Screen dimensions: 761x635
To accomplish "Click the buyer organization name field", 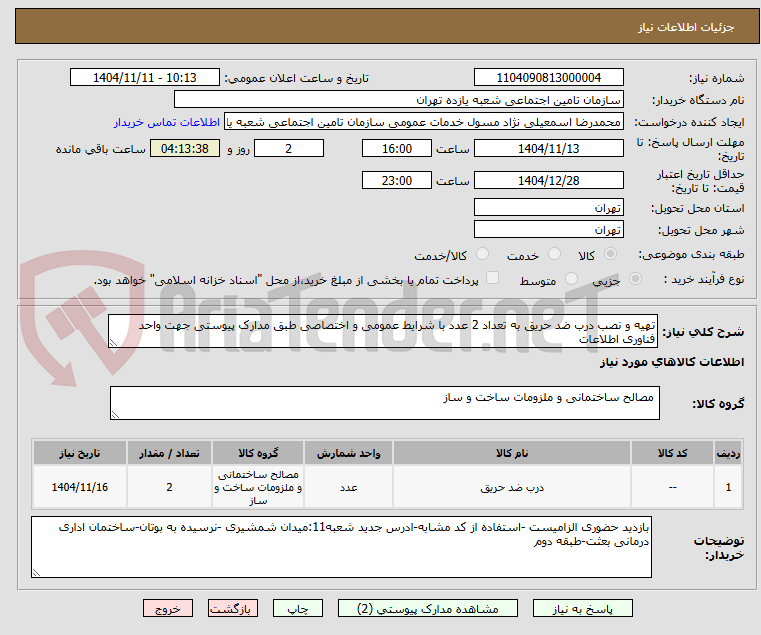I will [398, 100].
